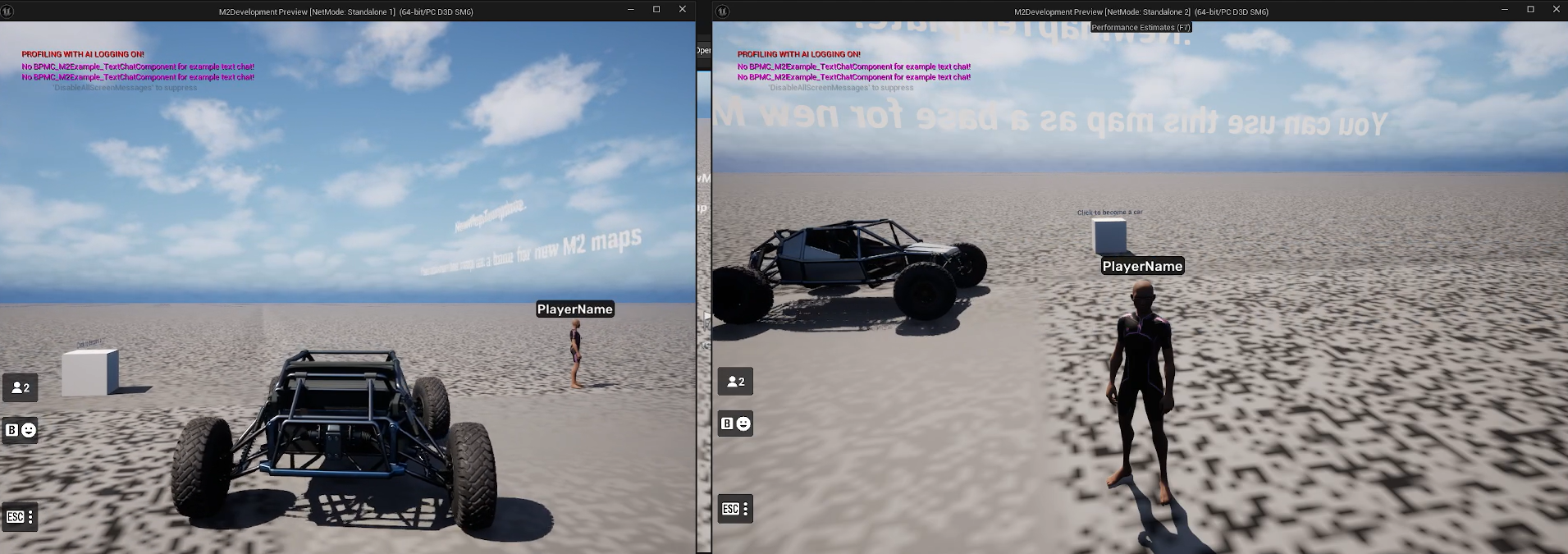Open the player count list in the left viewport

[21, 387]
